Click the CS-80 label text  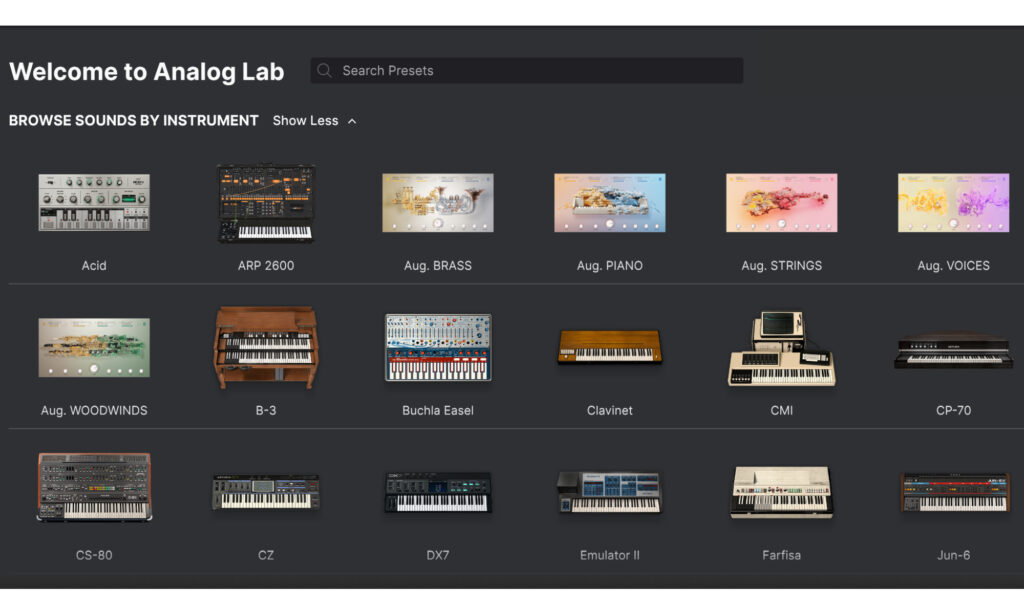(x=94, y=555)
